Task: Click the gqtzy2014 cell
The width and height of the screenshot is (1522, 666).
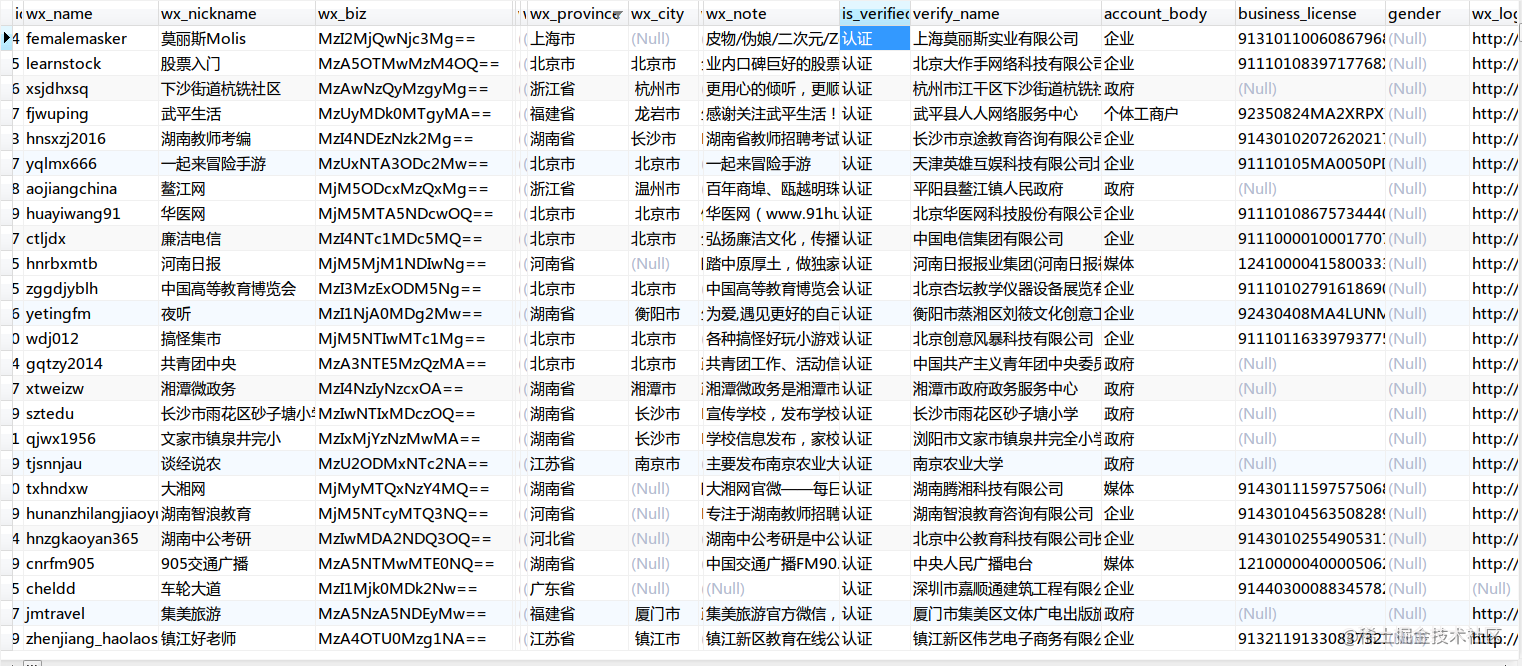Action: [90, 364]
